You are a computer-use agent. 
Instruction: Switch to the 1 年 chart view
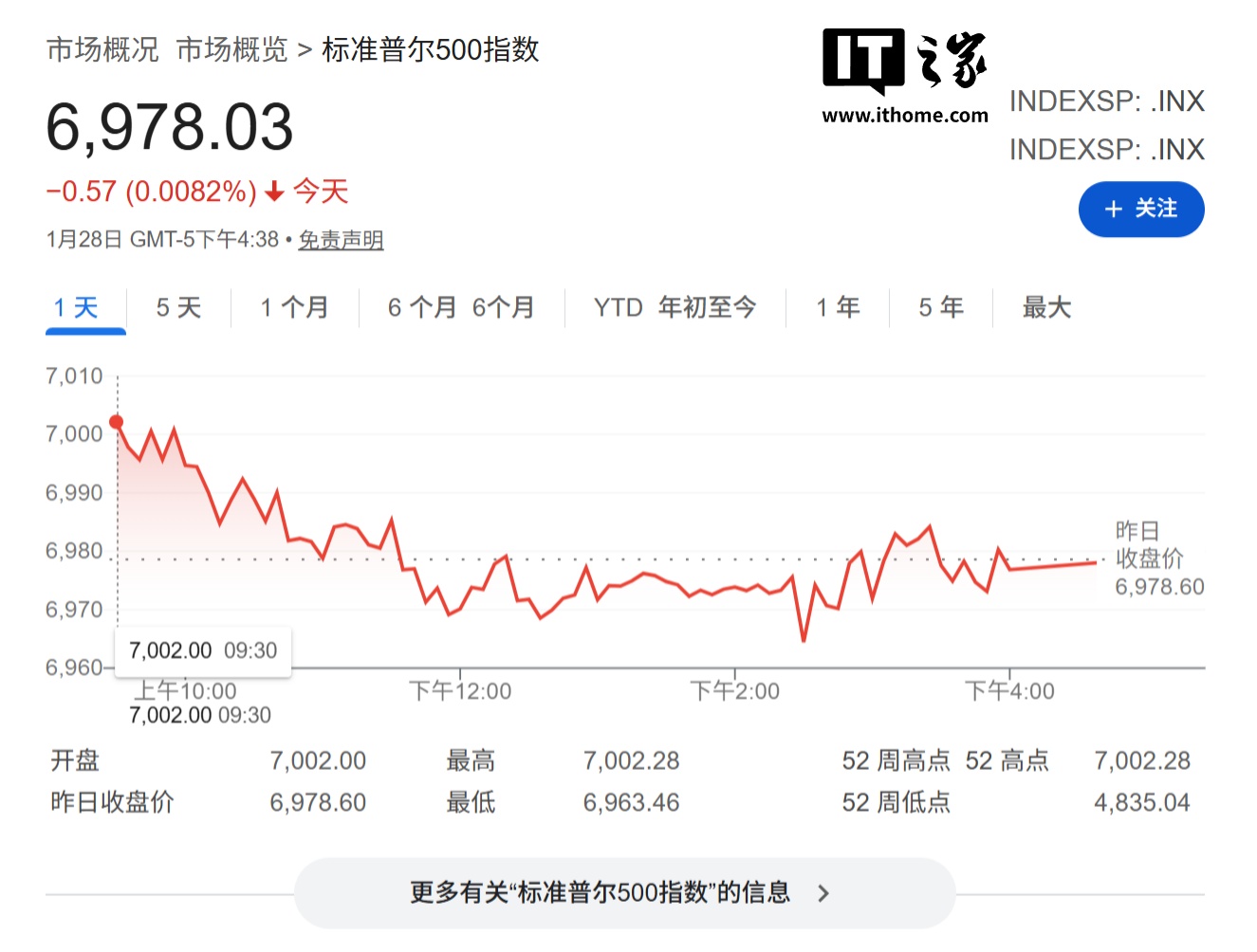point(838,306)
